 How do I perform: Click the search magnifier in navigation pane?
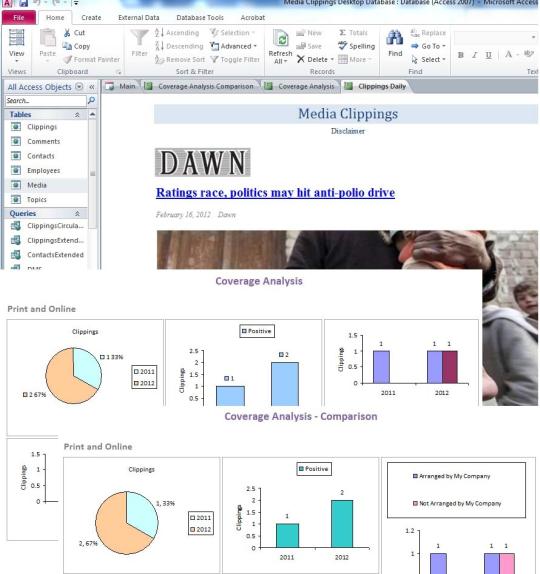pos(92,100)
